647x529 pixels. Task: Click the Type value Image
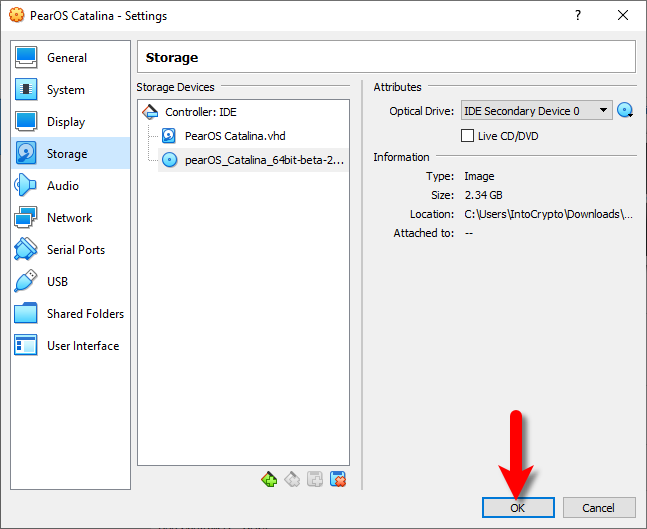(x=479, y=176)
